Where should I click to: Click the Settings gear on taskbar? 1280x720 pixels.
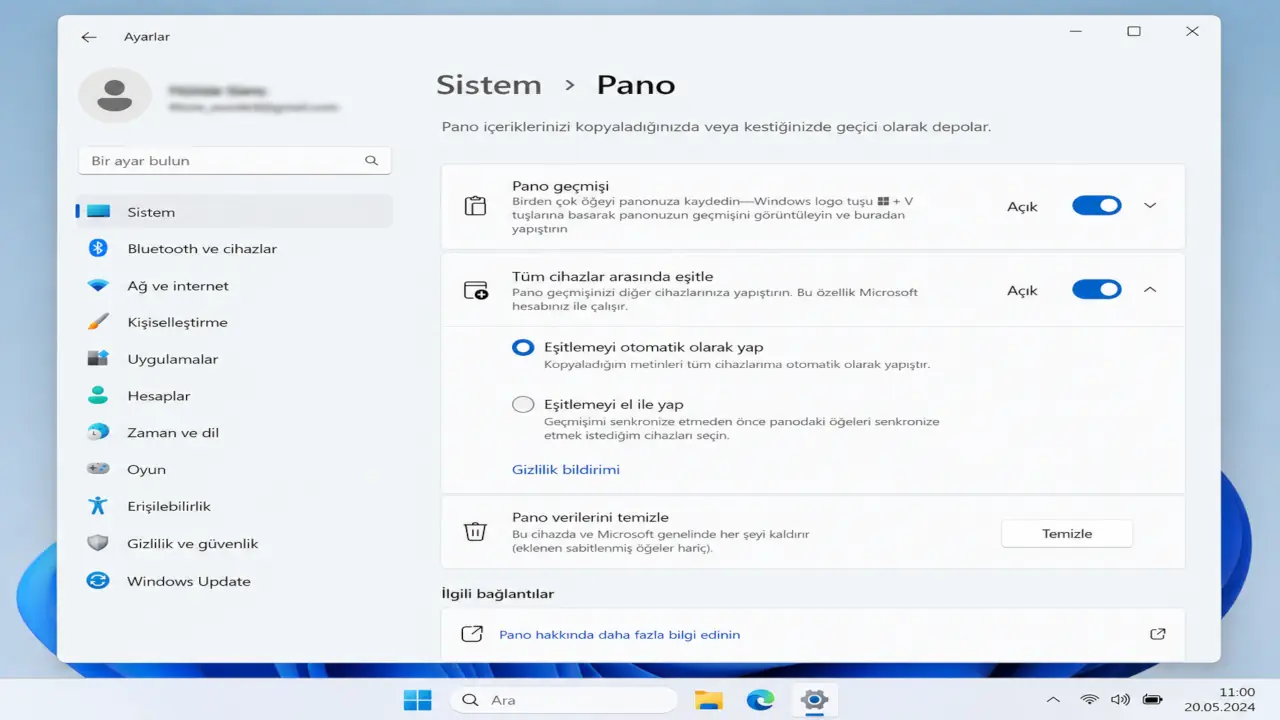(x=814, y=700)
